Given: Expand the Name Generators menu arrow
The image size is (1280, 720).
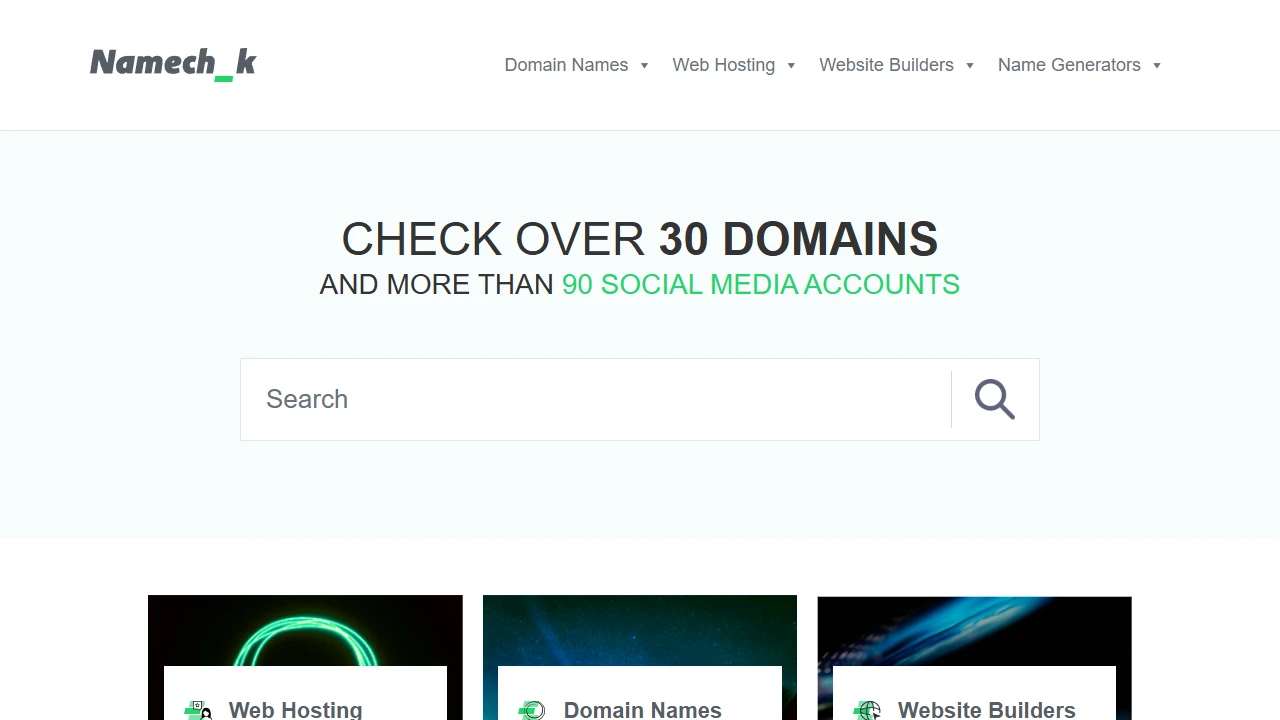Looking at the screenshot, I should (1157, 66).
